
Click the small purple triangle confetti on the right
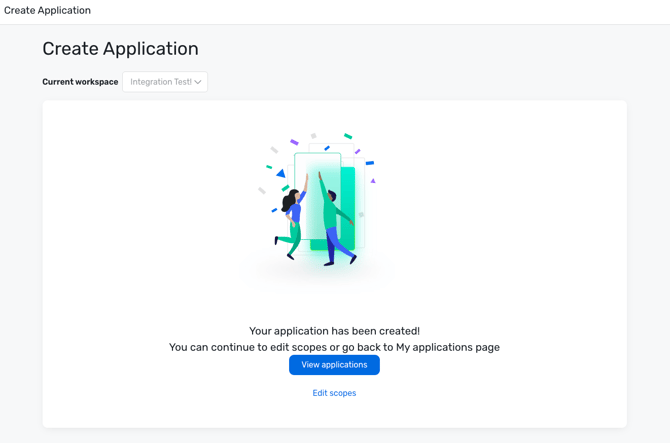click(x=373, y=181)
